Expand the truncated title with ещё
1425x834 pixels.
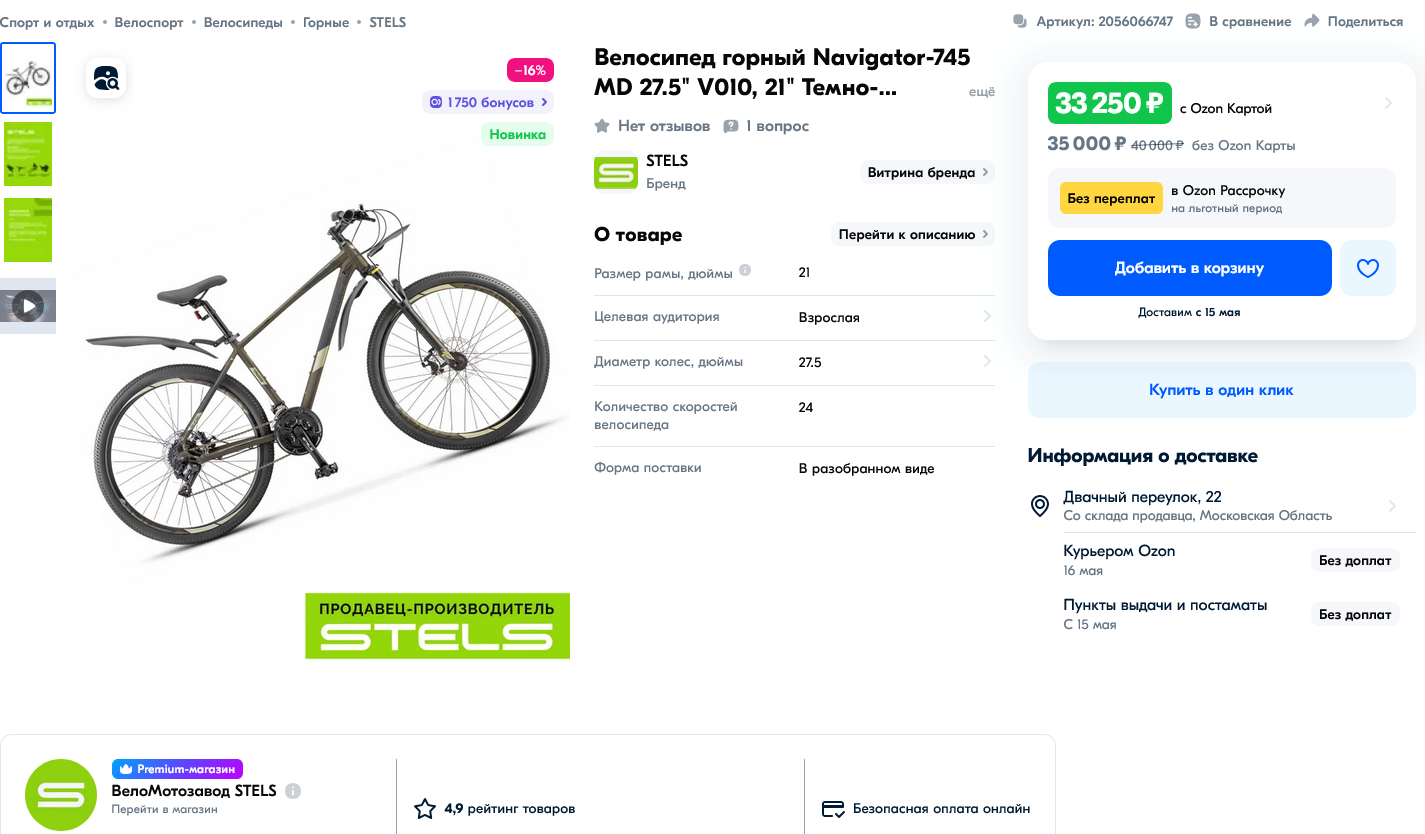tap(982, 92)
